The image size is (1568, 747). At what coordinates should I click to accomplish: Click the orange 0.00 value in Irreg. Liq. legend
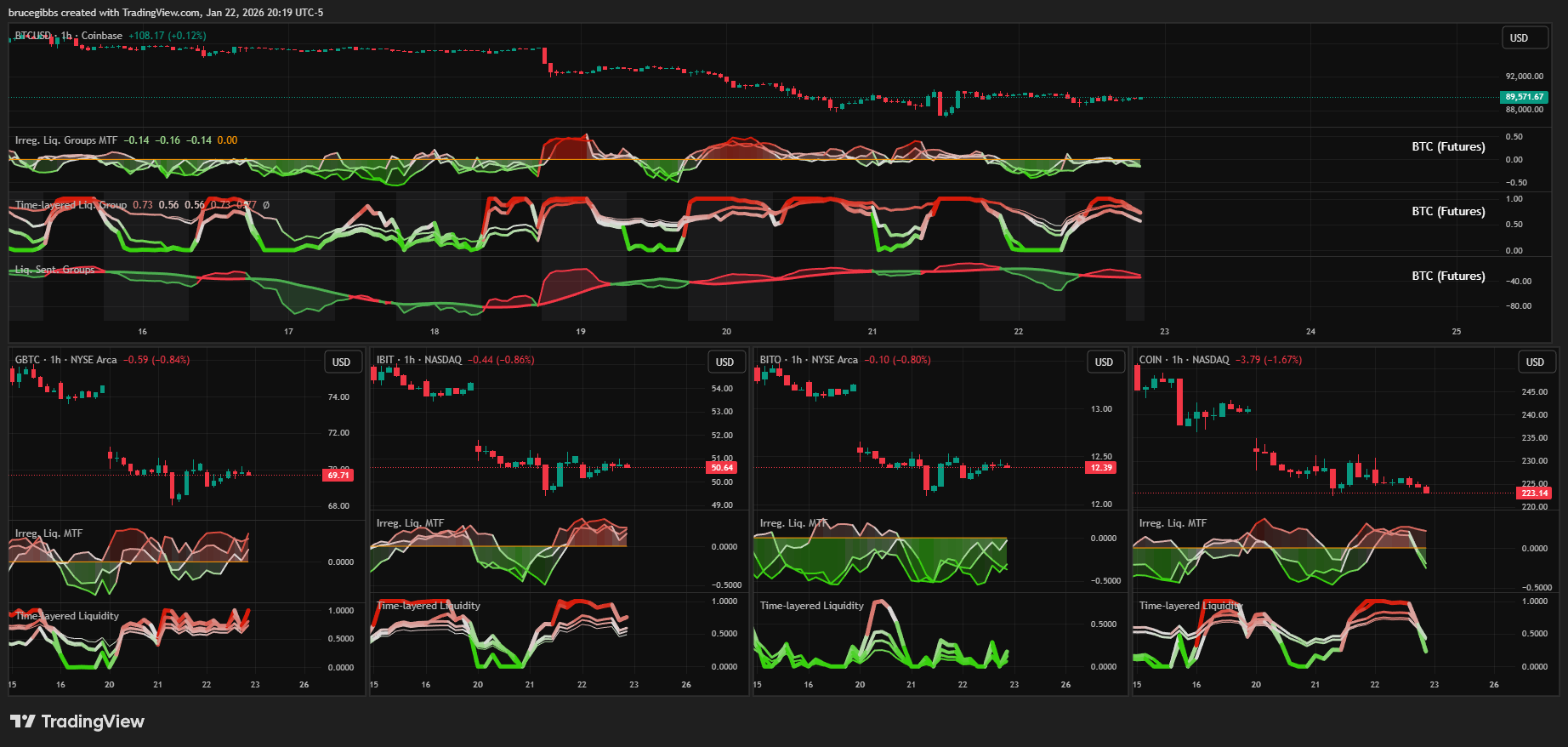tap(227, 140)
